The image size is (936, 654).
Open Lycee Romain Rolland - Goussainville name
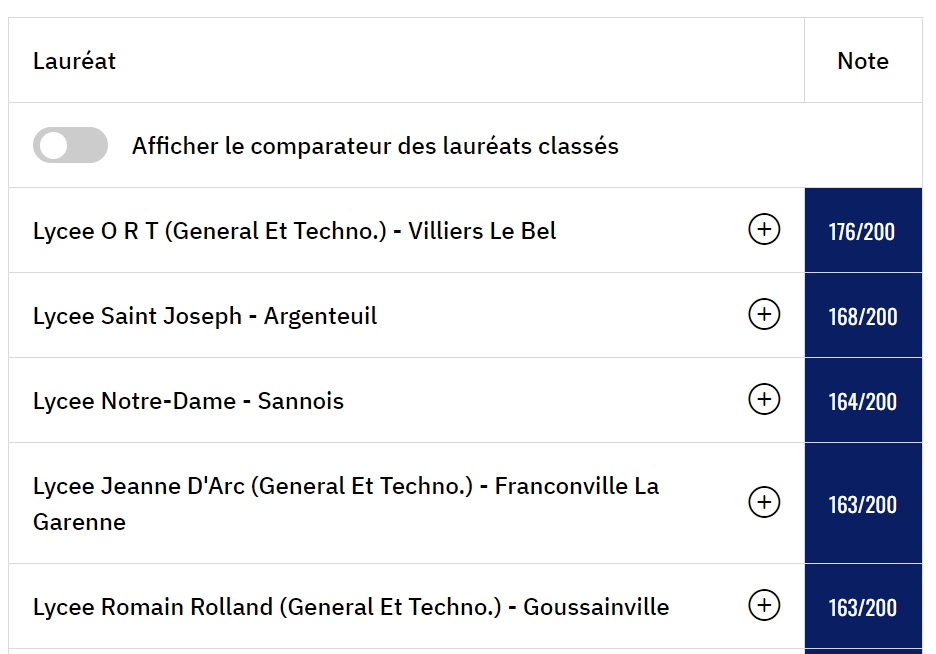350,607
